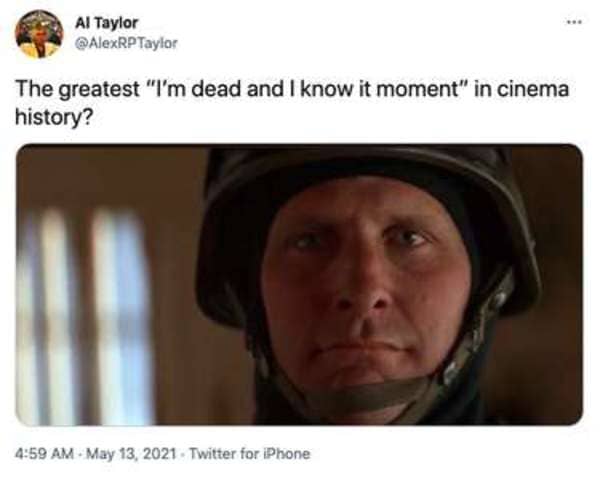The width and height of the screenshot is (600, 478).
Task: Click the words "know it moment"
Action: click(379, 90)
